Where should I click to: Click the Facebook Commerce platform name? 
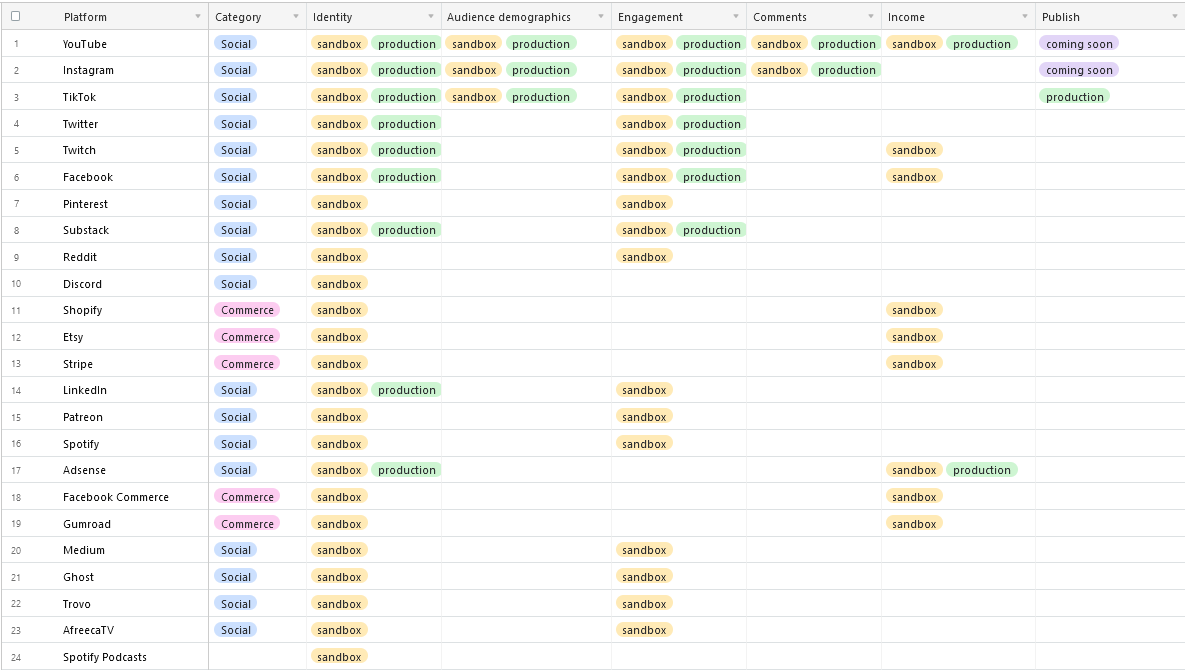[116, 497]
